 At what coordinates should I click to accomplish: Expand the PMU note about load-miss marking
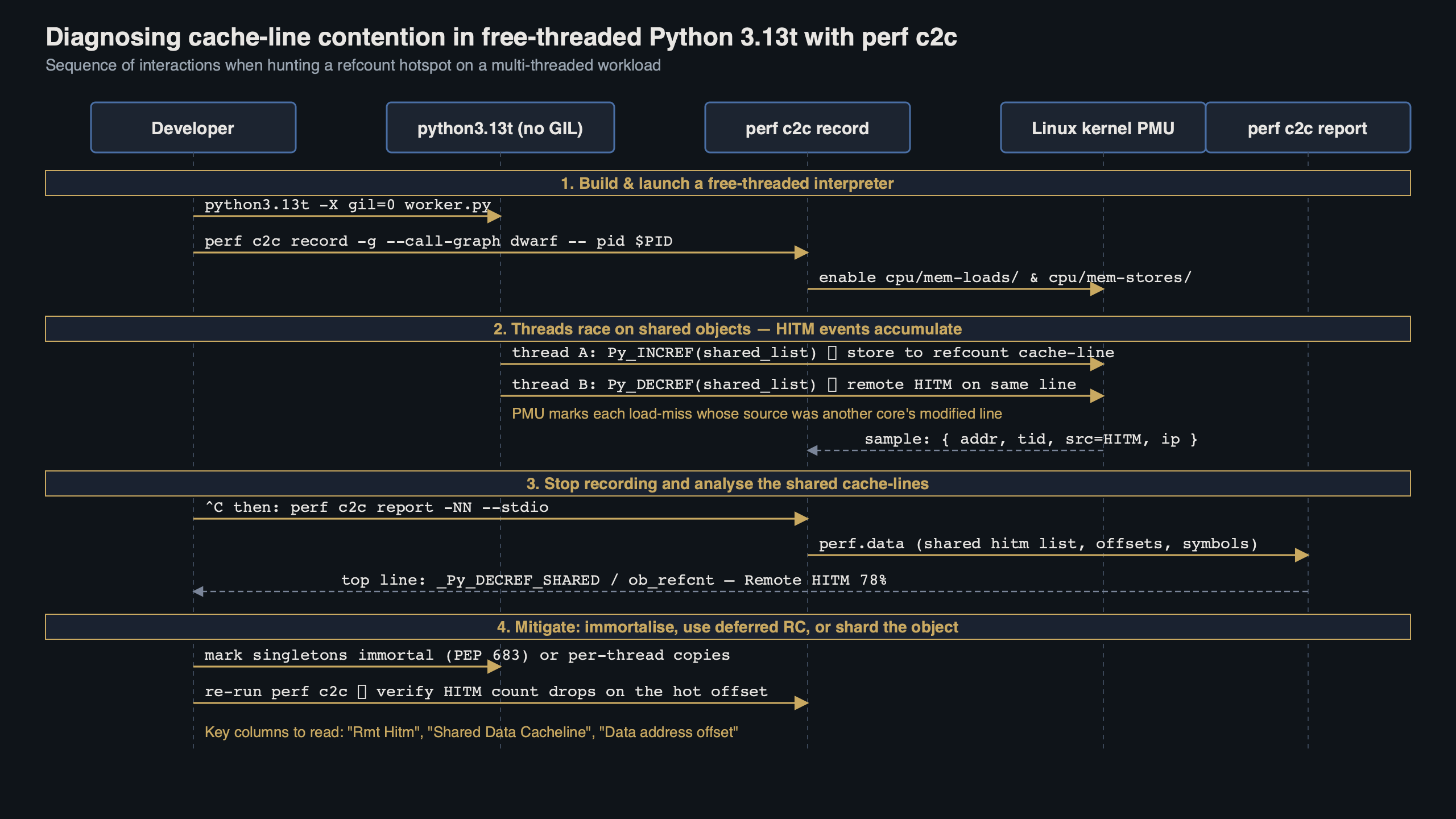pos(756,413)
